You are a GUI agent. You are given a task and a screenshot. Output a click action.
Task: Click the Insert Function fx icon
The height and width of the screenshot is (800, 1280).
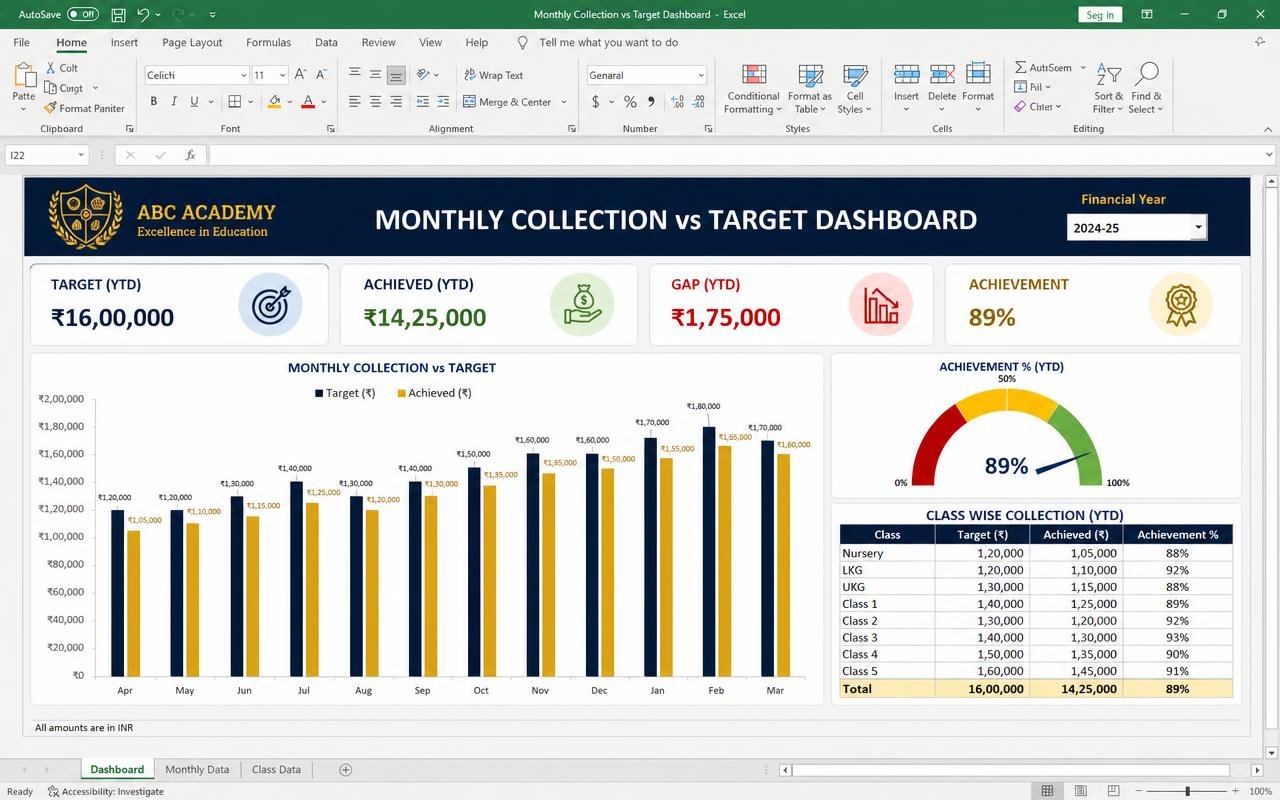point(190,155)
